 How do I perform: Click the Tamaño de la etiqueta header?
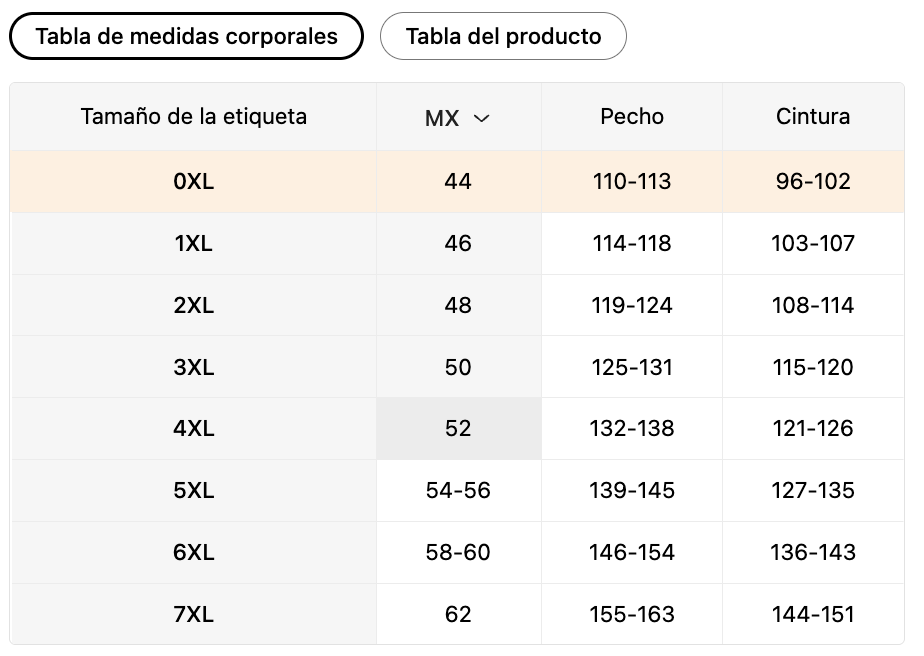click(x=193, y=117)
